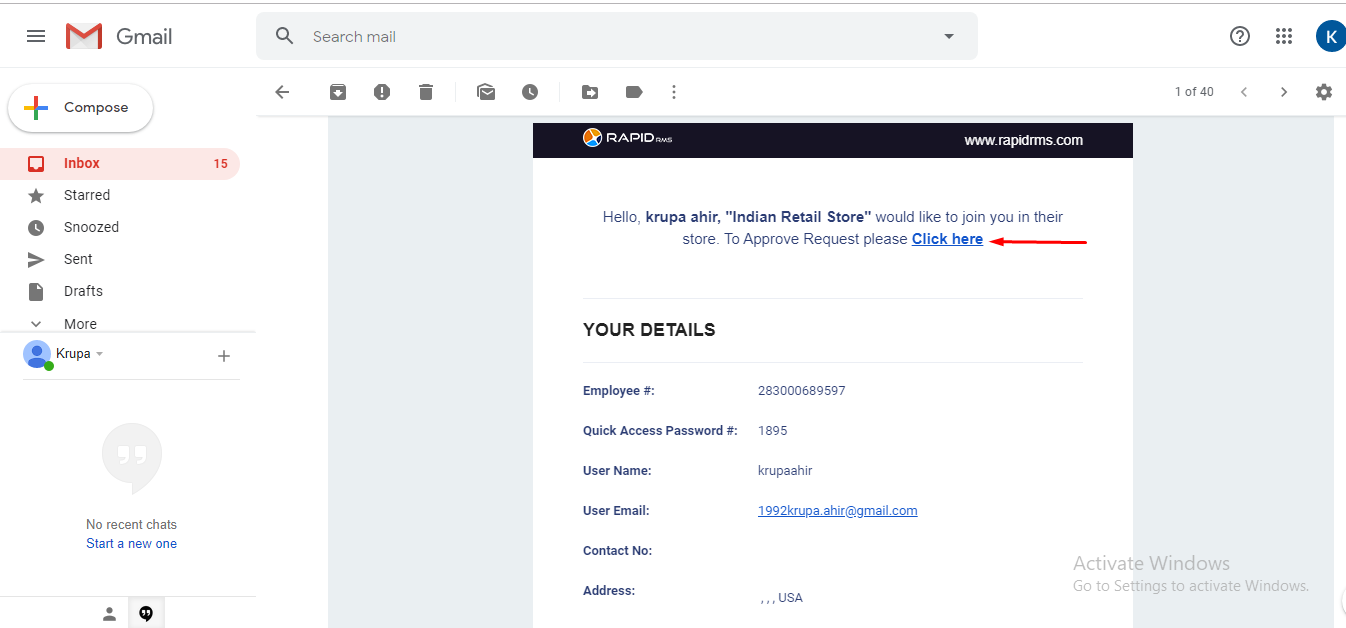Mark the email as unread
The height and width of the screenshot is (628, 1346).
pyautogui.click(x=486, y=92)
